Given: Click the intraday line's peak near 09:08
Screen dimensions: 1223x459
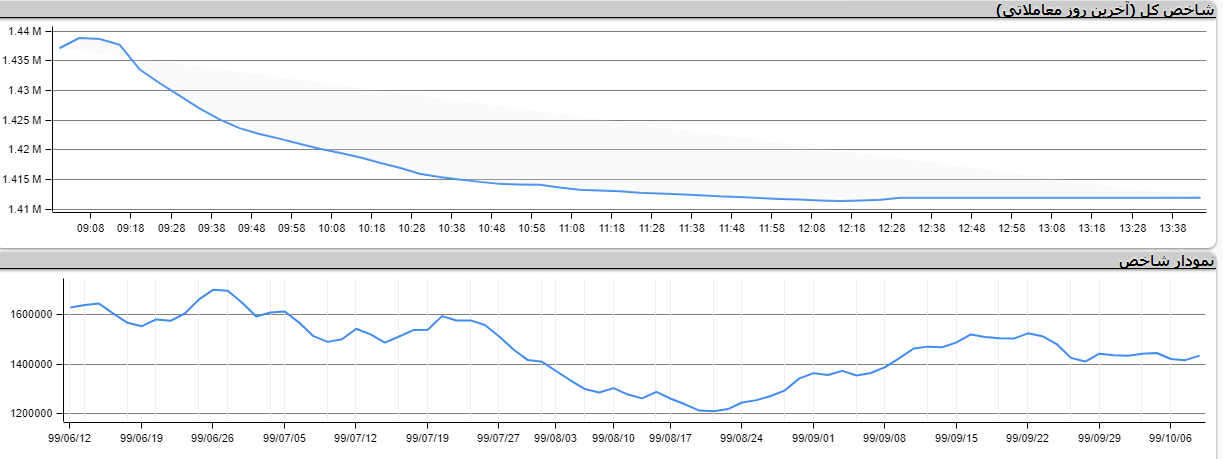Looking at the screenshot, I should tap(80, 38).
